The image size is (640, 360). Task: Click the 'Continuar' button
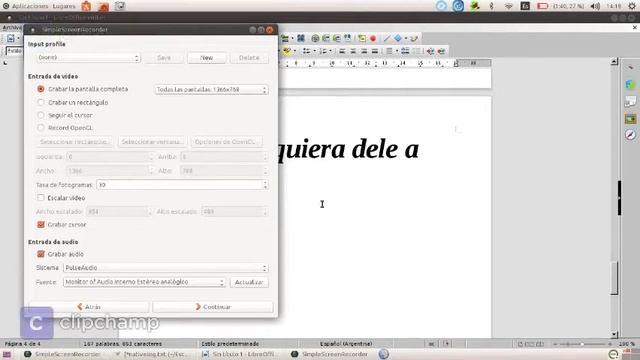(x=213, y=307)
